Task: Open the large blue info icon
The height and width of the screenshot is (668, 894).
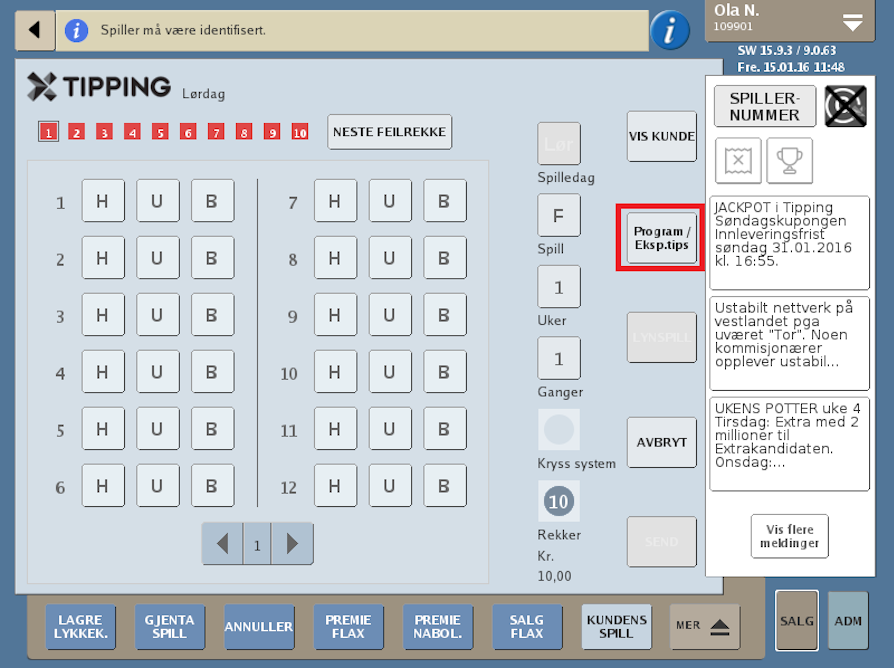Action: [669, 30]
